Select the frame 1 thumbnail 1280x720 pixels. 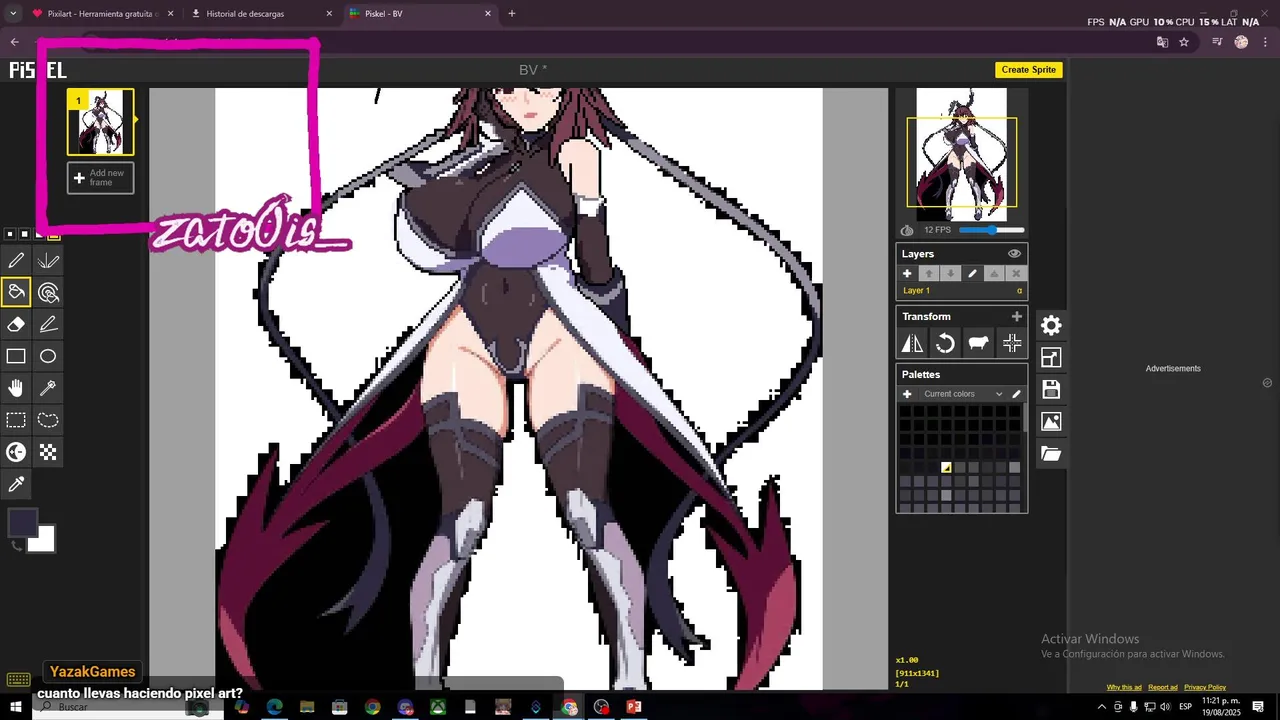click(x=100, y=122)
